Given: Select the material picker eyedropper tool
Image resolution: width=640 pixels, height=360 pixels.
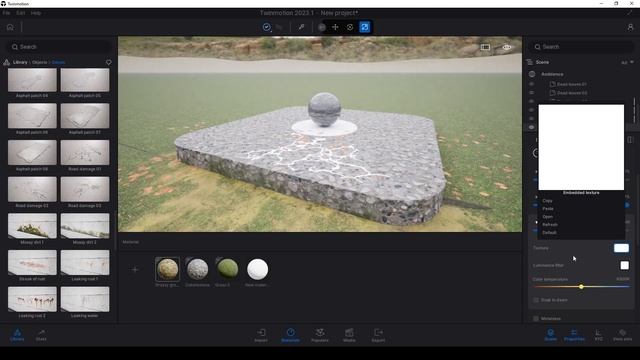Looking at the screenshot, I should pyautogui.click(x=301, y=27).
